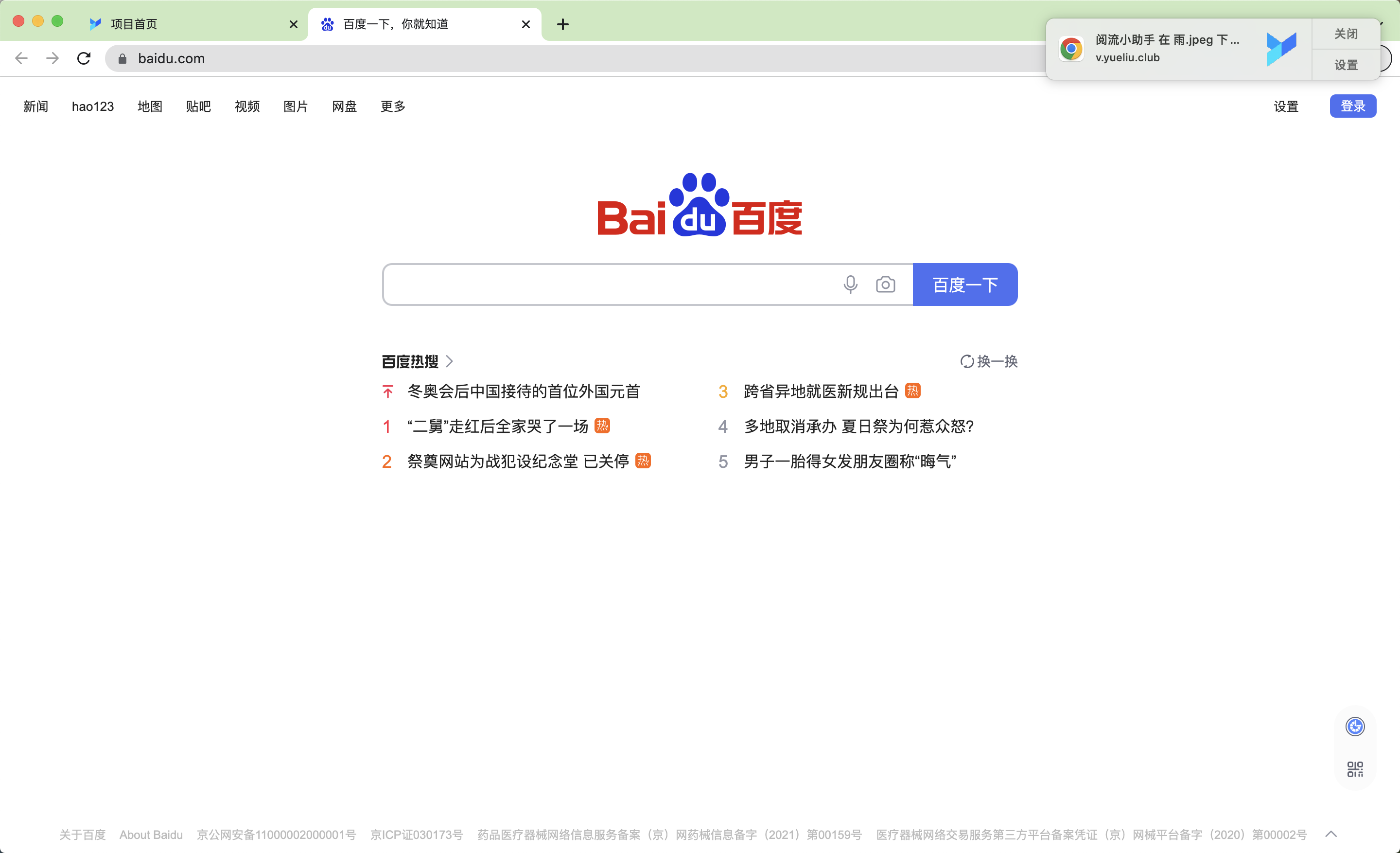Click the 百度一下 search button
Viewport: 1400px width, 853px height.
click(965, 284)
